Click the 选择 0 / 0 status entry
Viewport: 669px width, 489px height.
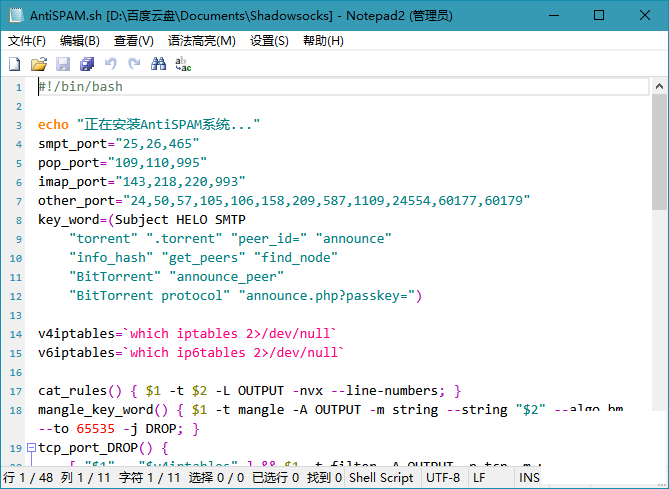pyautogui.click(x=216, y=477)
